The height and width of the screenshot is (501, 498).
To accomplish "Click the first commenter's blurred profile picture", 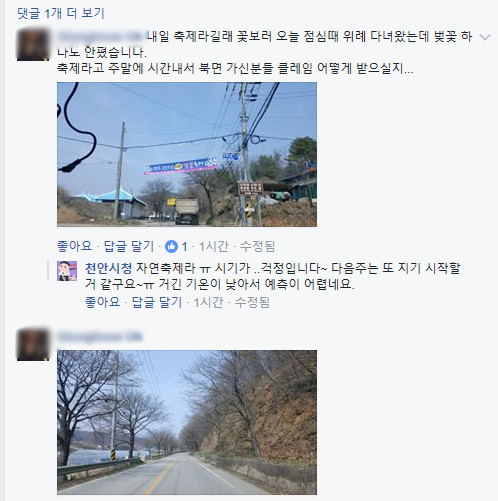I will click(x=33, y=45).
